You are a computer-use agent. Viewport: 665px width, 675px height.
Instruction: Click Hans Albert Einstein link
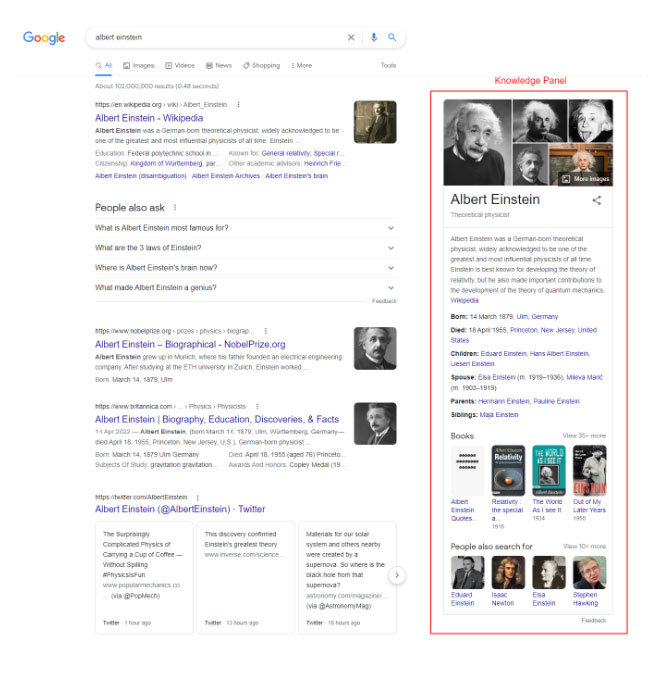click(x=559, y=353)
